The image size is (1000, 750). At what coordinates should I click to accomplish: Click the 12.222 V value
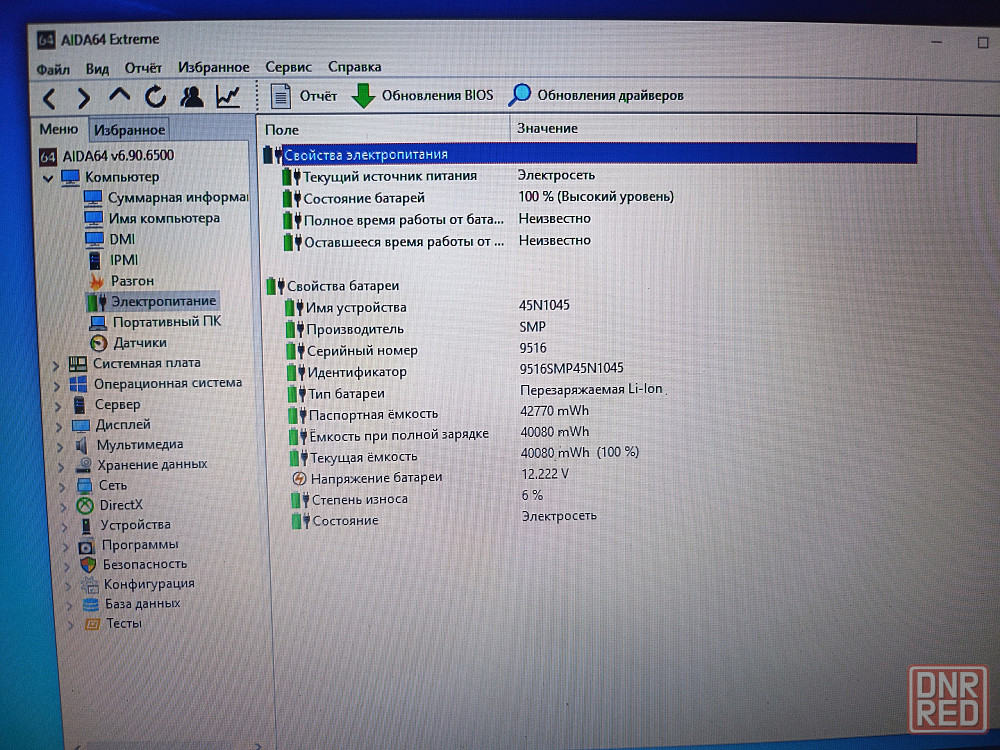(x=545, y=474)
